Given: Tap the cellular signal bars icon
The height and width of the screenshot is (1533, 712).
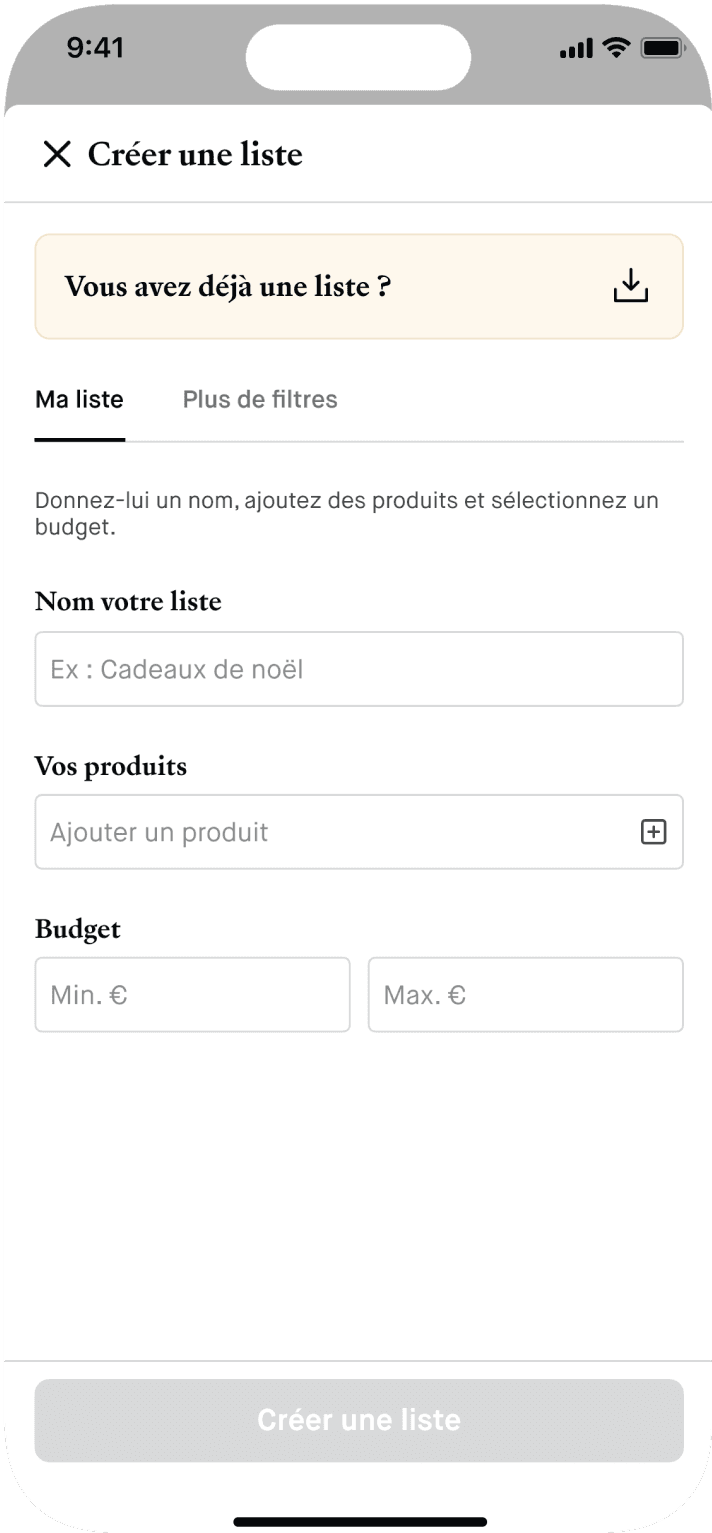Looking at the screenshot, I should coord(576,48).
